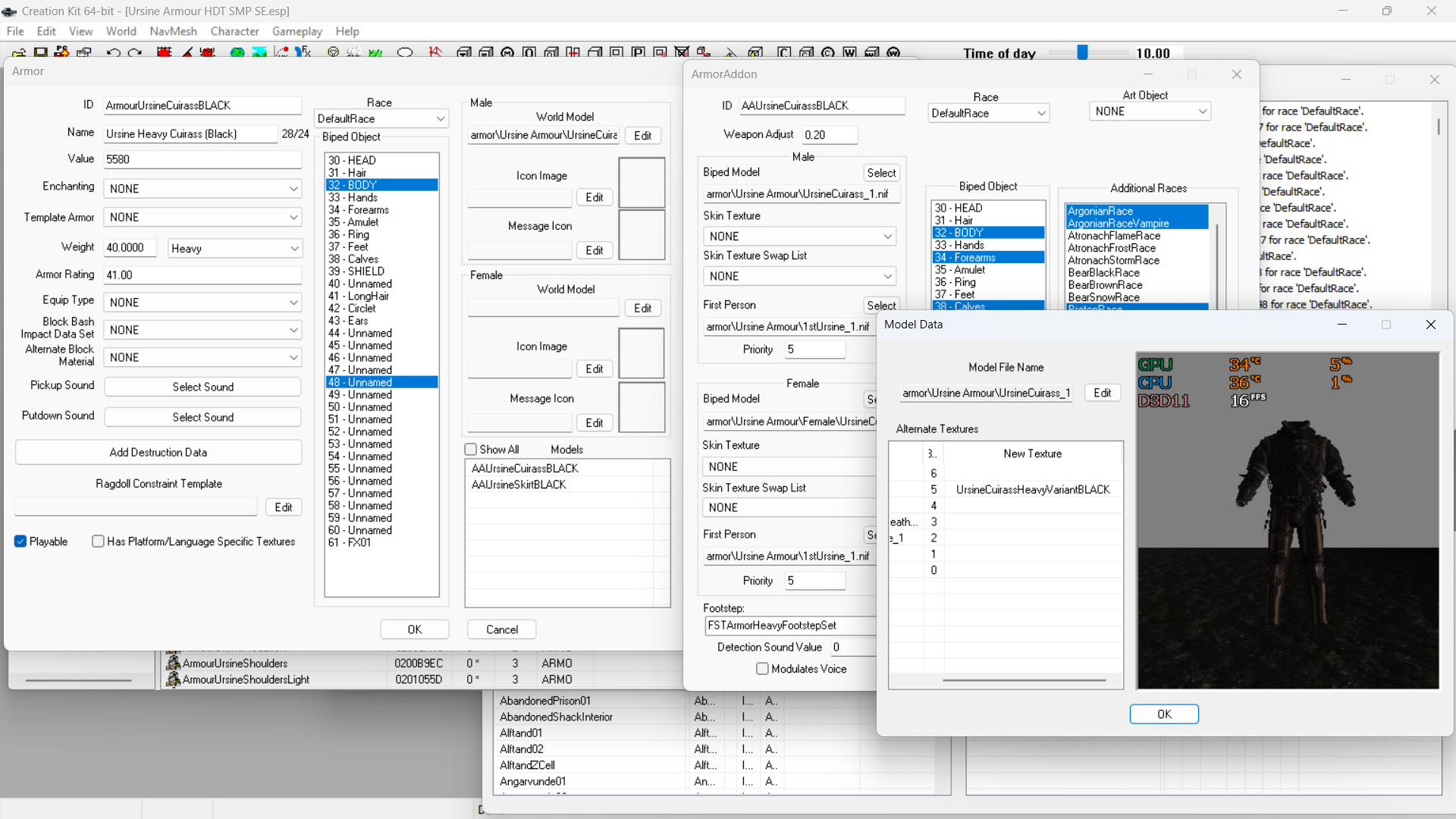Open the Gameplay menu

click(x=297, y=31)
